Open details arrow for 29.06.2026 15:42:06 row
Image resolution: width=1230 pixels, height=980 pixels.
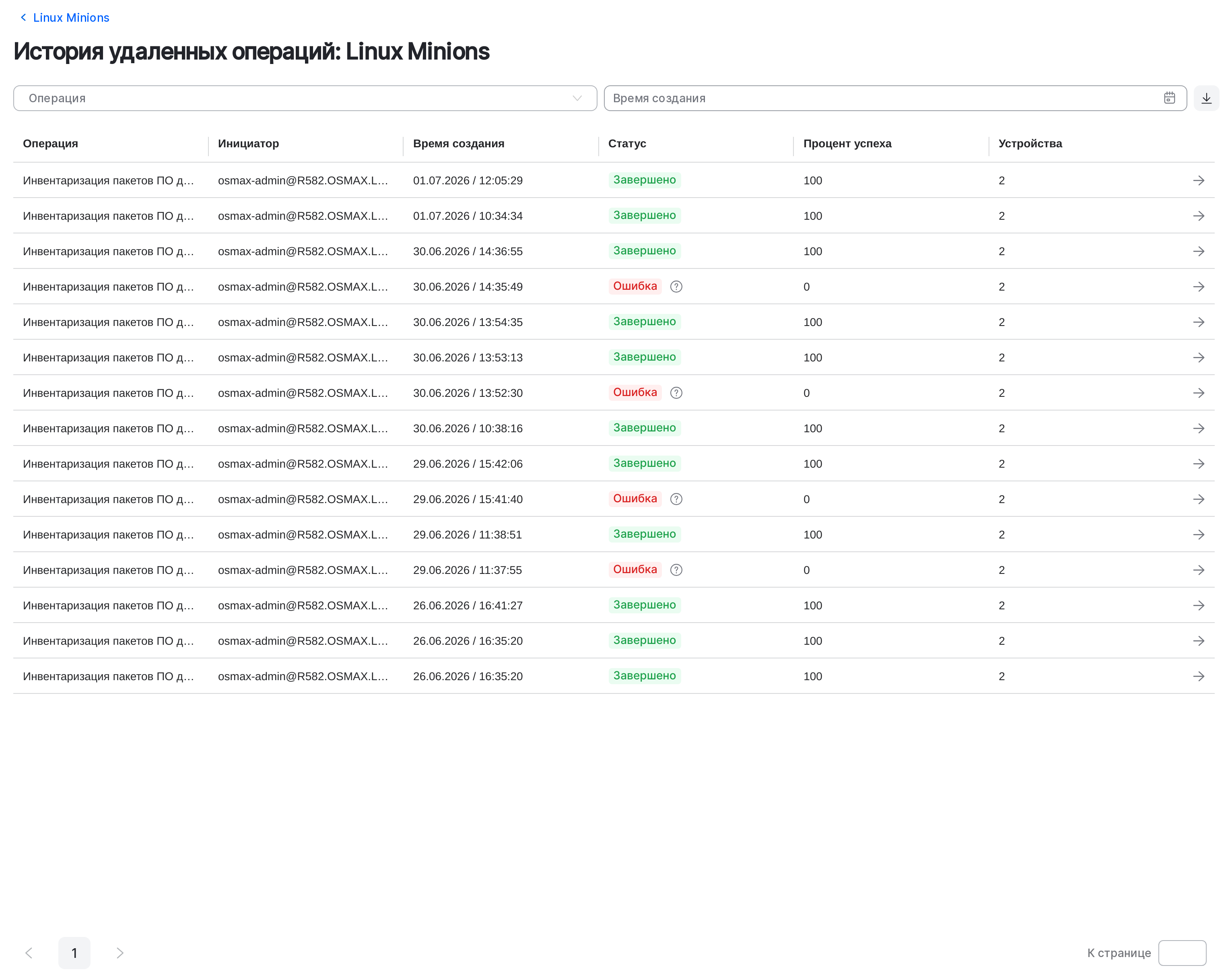[x=1199, y=464]
